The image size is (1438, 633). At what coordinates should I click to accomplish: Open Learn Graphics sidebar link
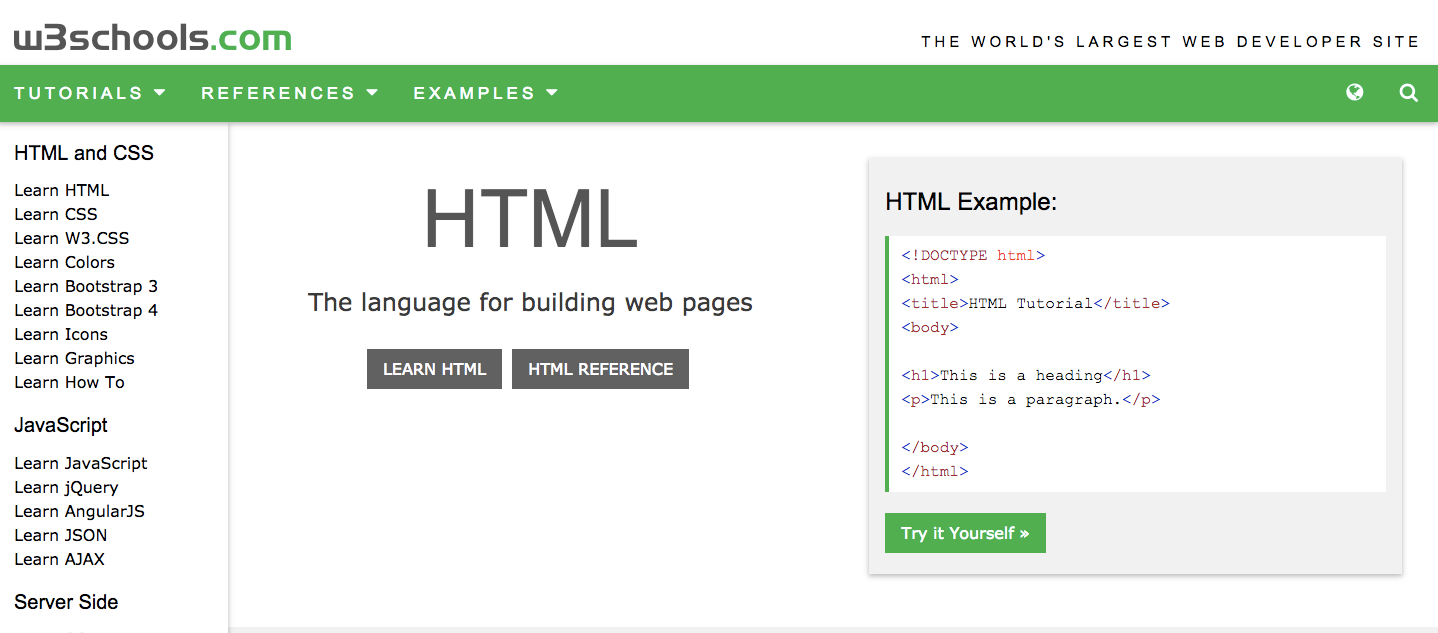(x=74, y=358)
